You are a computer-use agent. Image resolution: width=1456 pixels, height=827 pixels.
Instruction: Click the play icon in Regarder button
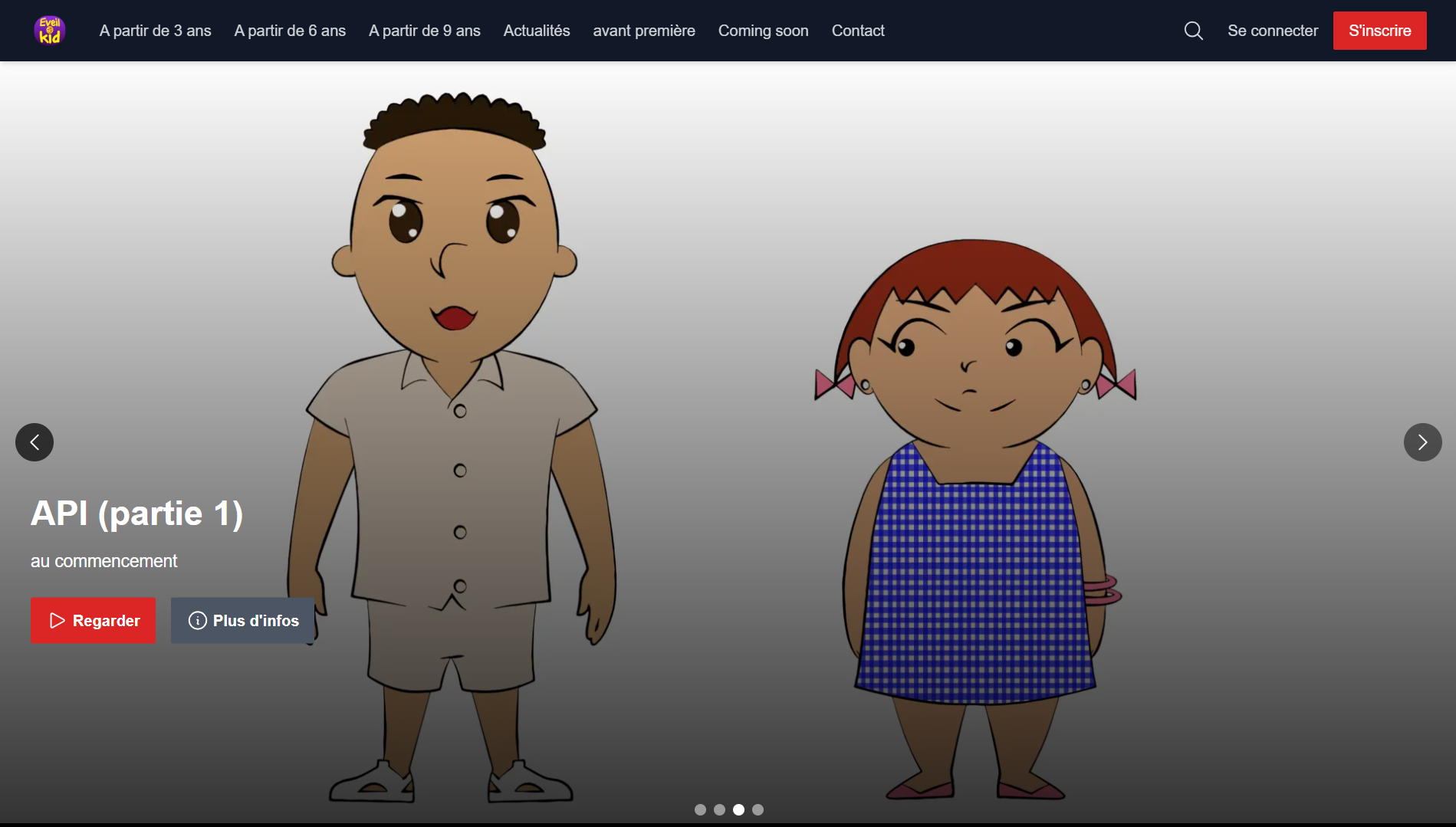tap(58, 621)
